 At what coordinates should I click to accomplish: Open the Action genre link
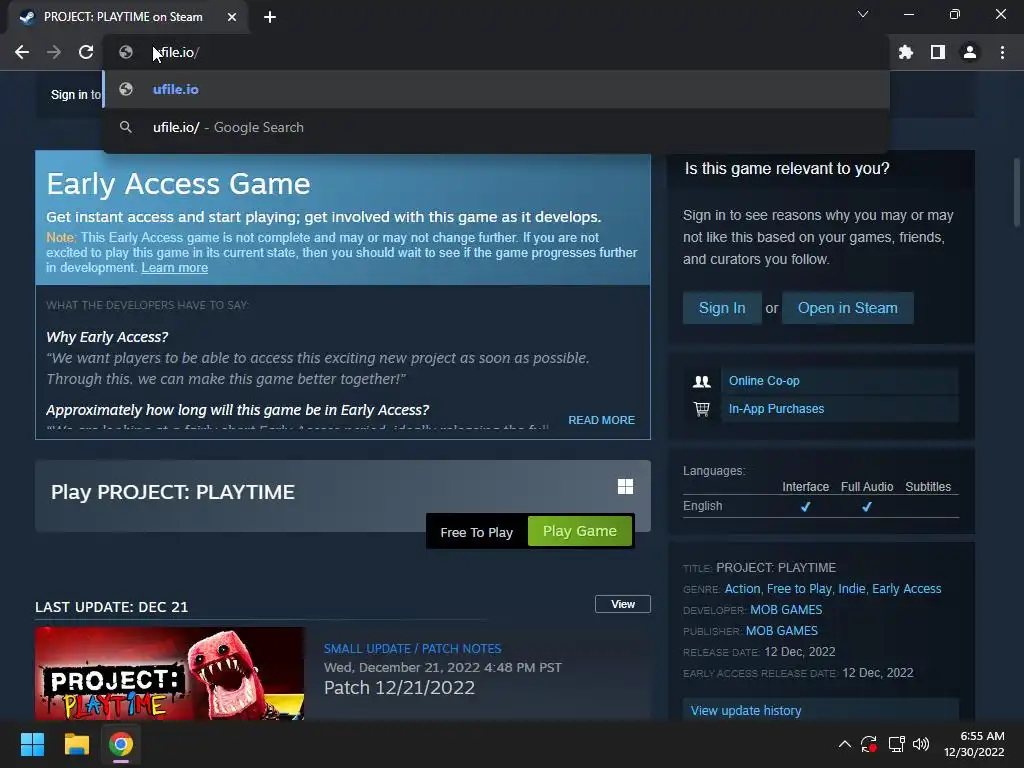click(x=743, y=588)
